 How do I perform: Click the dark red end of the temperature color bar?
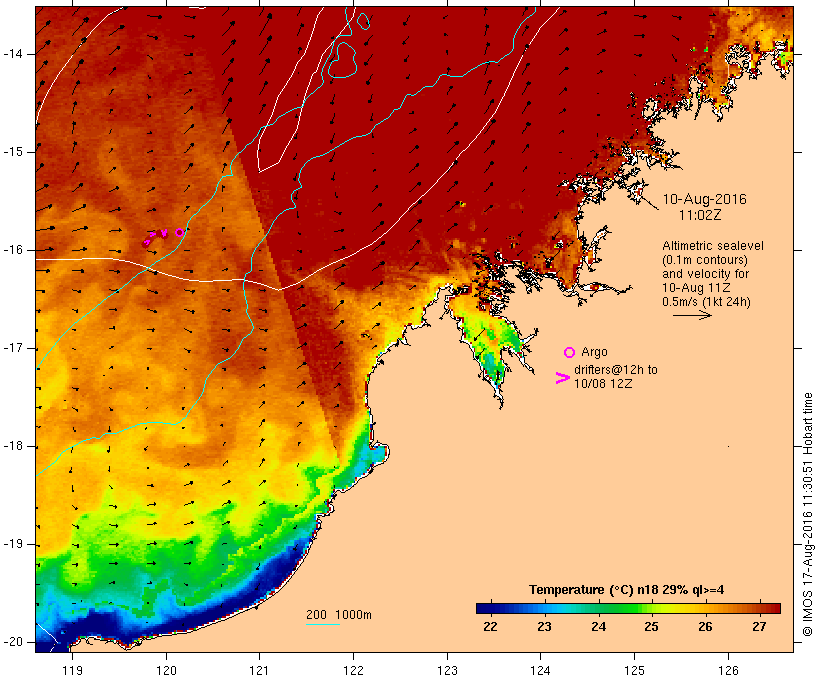coord(773,608)
